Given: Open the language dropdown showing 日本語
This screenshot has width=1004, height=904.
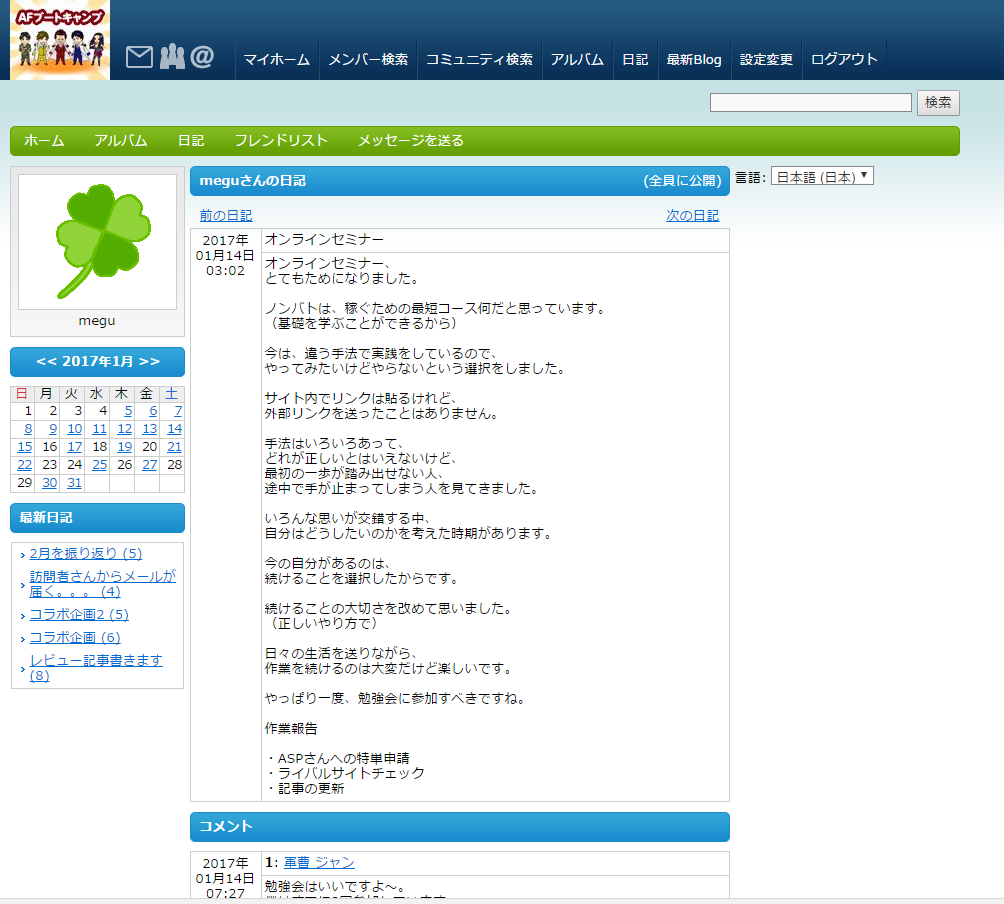Looking at the screenshot, I should [822, 177].
